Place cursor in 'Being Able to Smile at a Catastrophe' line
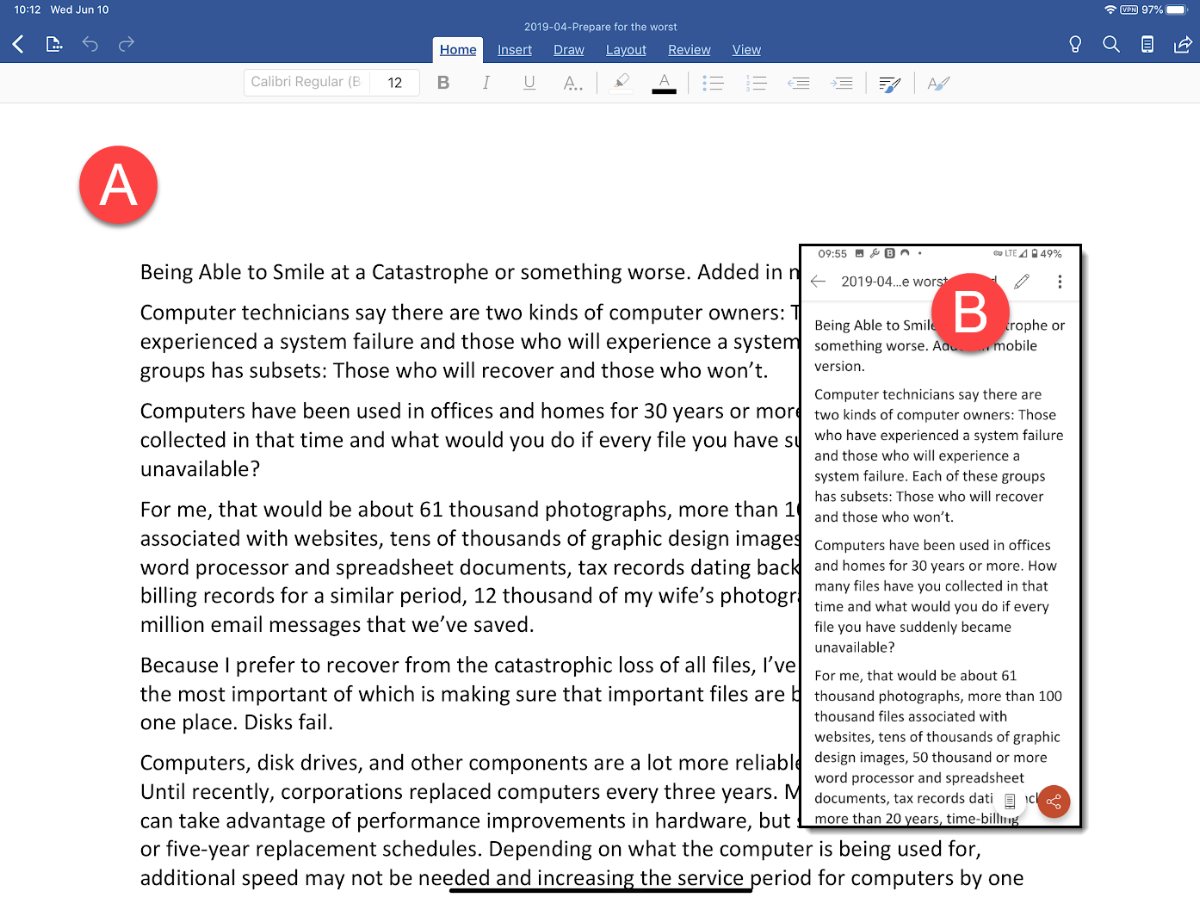Image resolution: width=1200 pixels, height=898 pixels. pos(470,272)
